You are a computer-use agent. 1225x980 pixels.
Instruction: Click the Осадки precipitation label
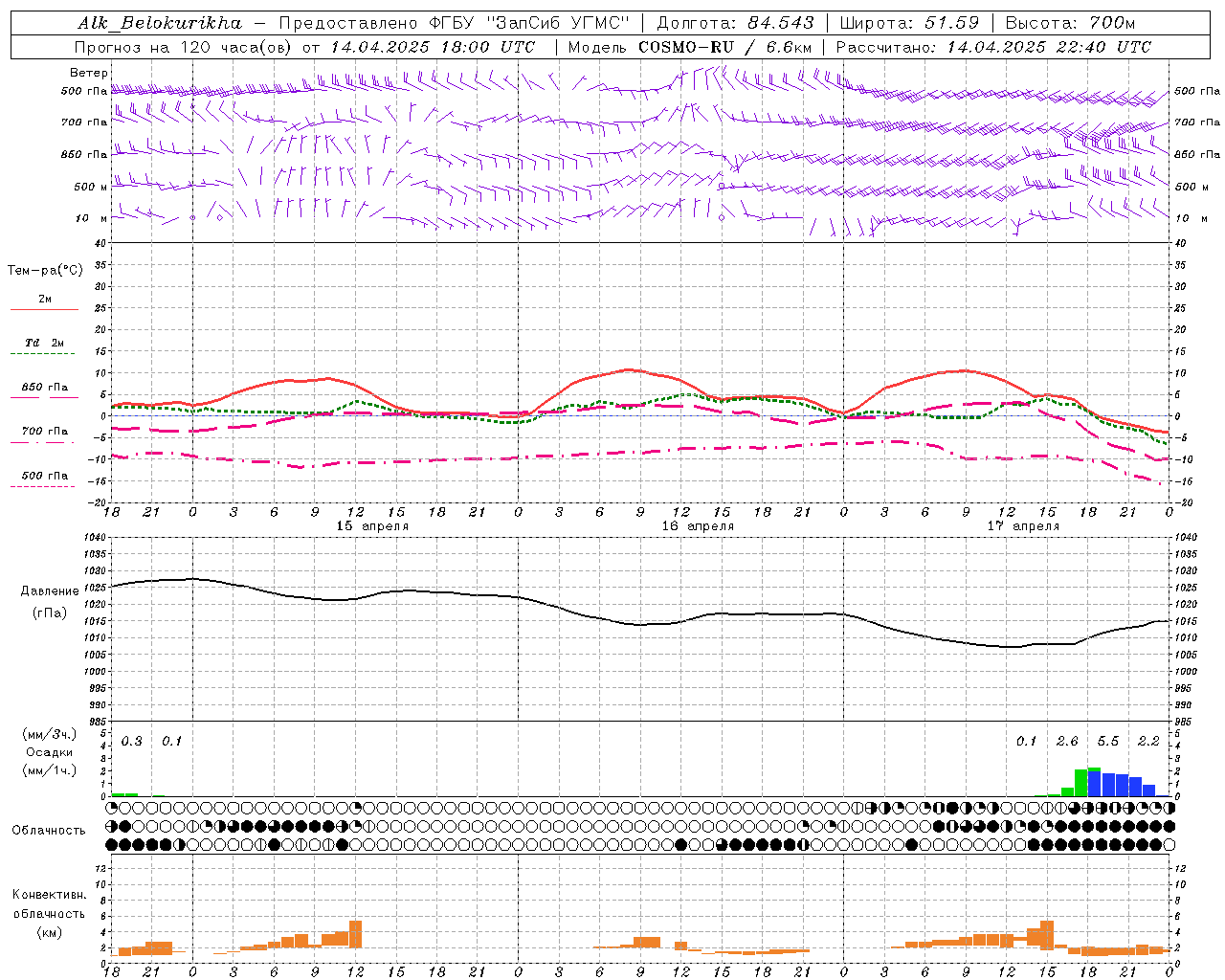point(49,752)
